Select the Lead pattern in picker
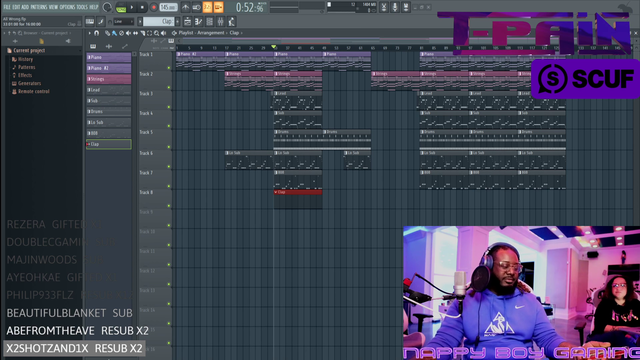The width and height of the screenshot is (640, 360). pyautogui.click(x=109, y=90)
